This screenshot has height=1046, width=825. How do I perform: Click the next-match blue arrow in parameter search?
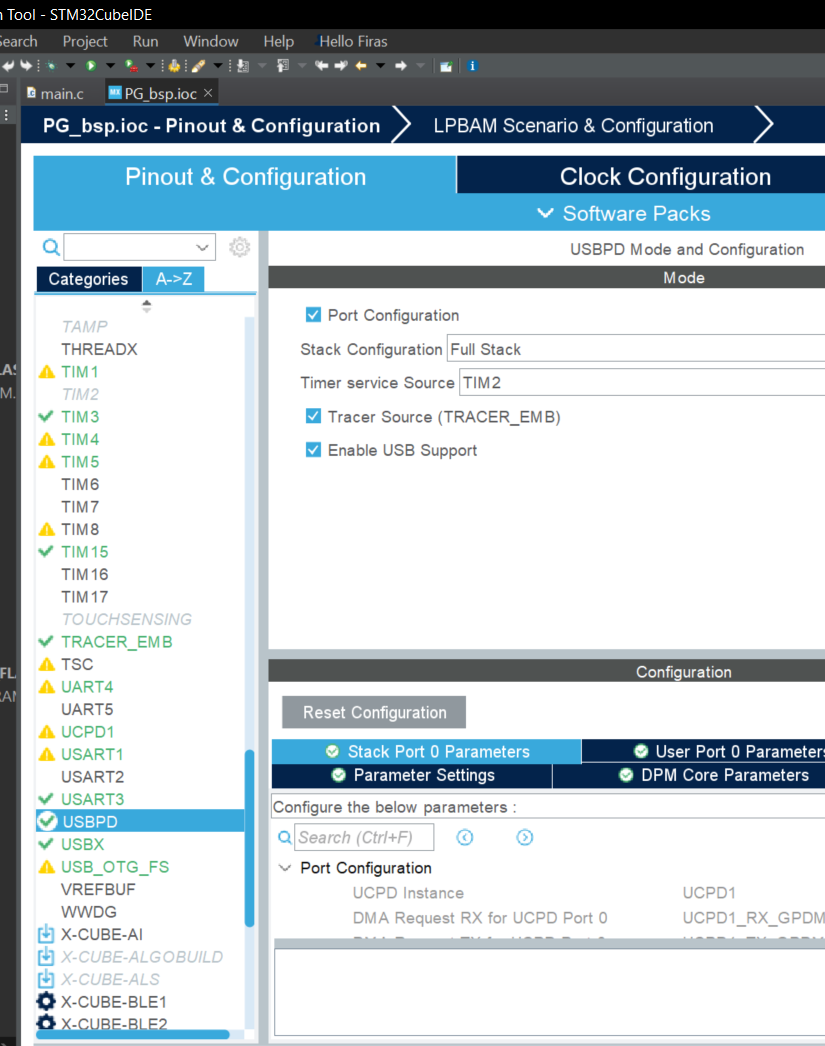[525, 837]
